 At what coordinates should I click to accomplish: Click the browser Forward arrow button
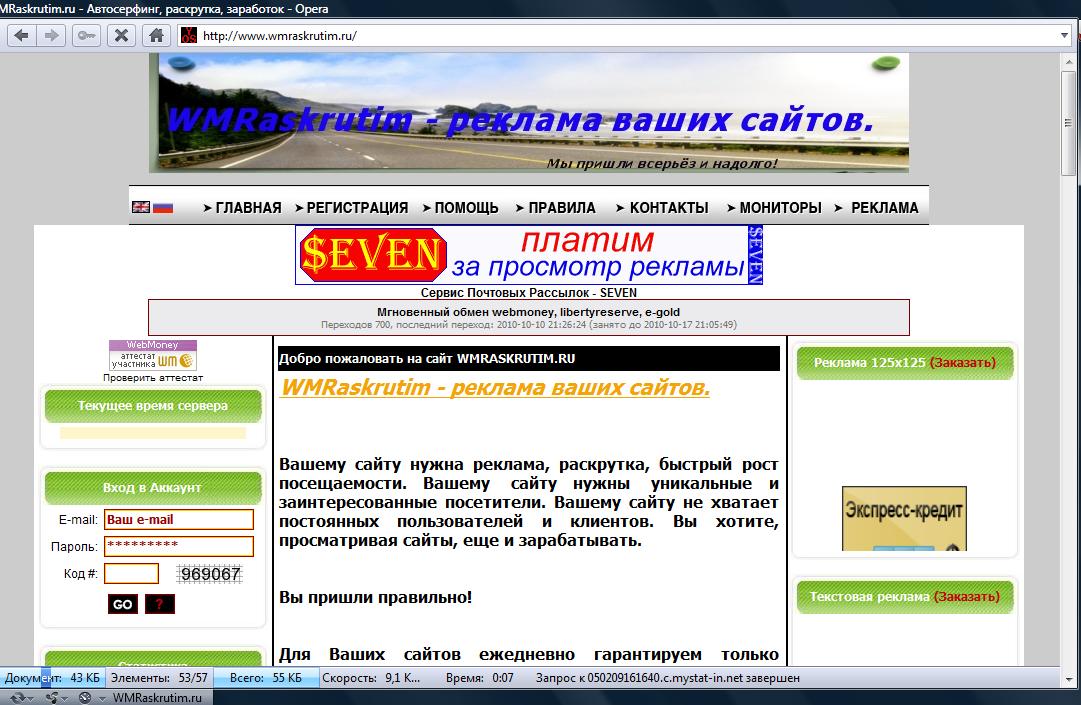pos(51,35)
